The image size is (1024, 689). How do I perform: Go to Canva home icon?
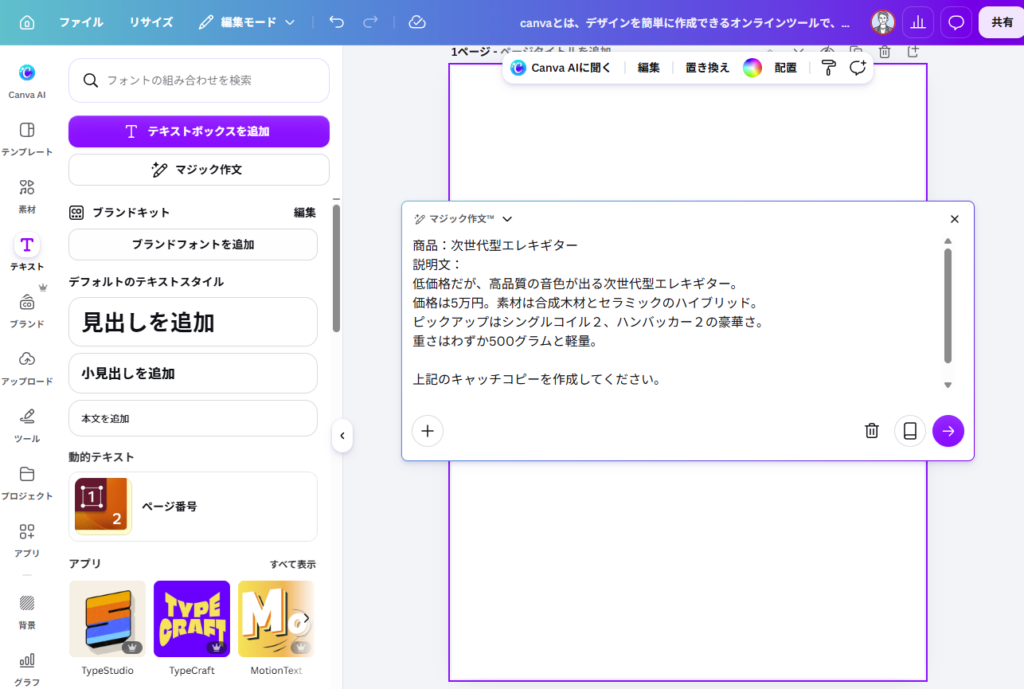(27, 23)
